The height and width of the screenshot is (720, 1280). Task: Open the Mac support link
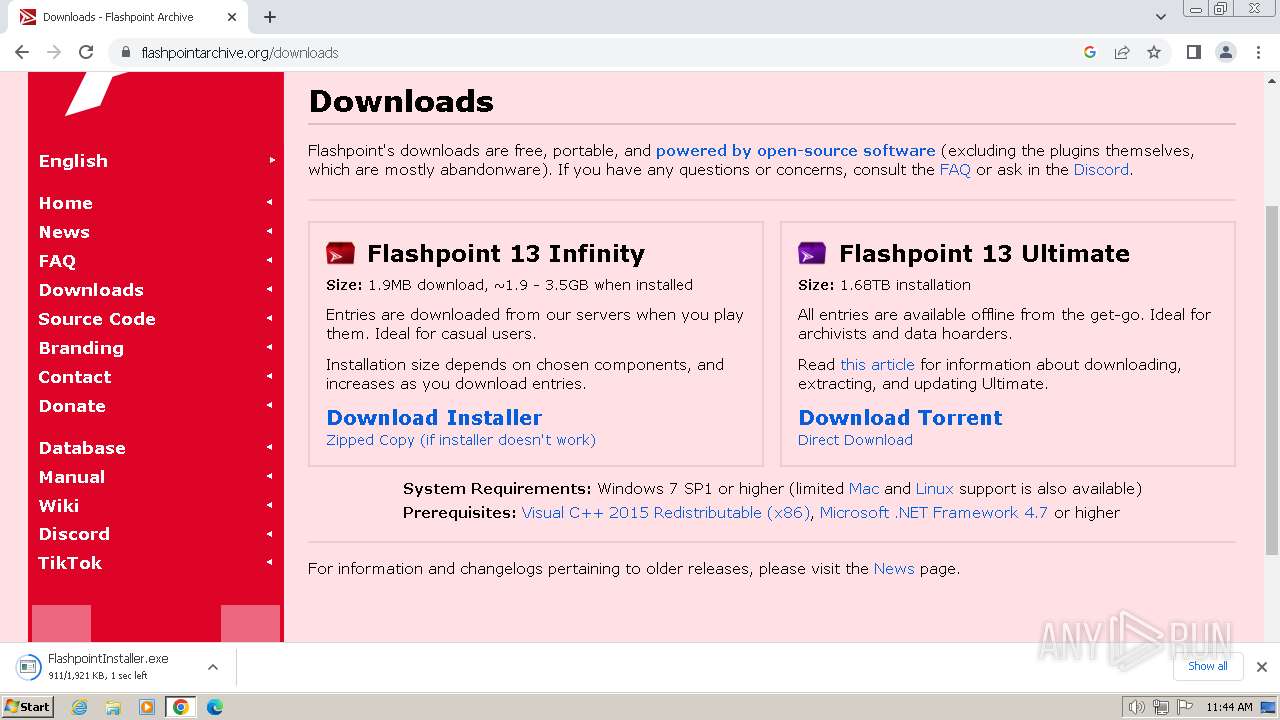coord(864,489)
